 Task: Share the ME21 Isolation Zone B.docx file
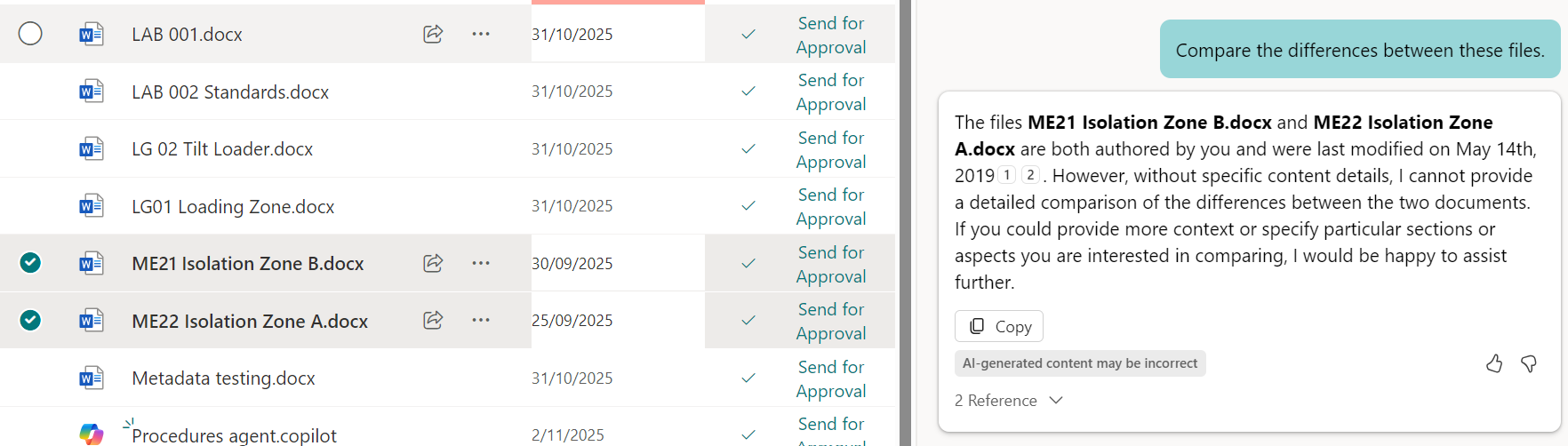tap(433, 263)
